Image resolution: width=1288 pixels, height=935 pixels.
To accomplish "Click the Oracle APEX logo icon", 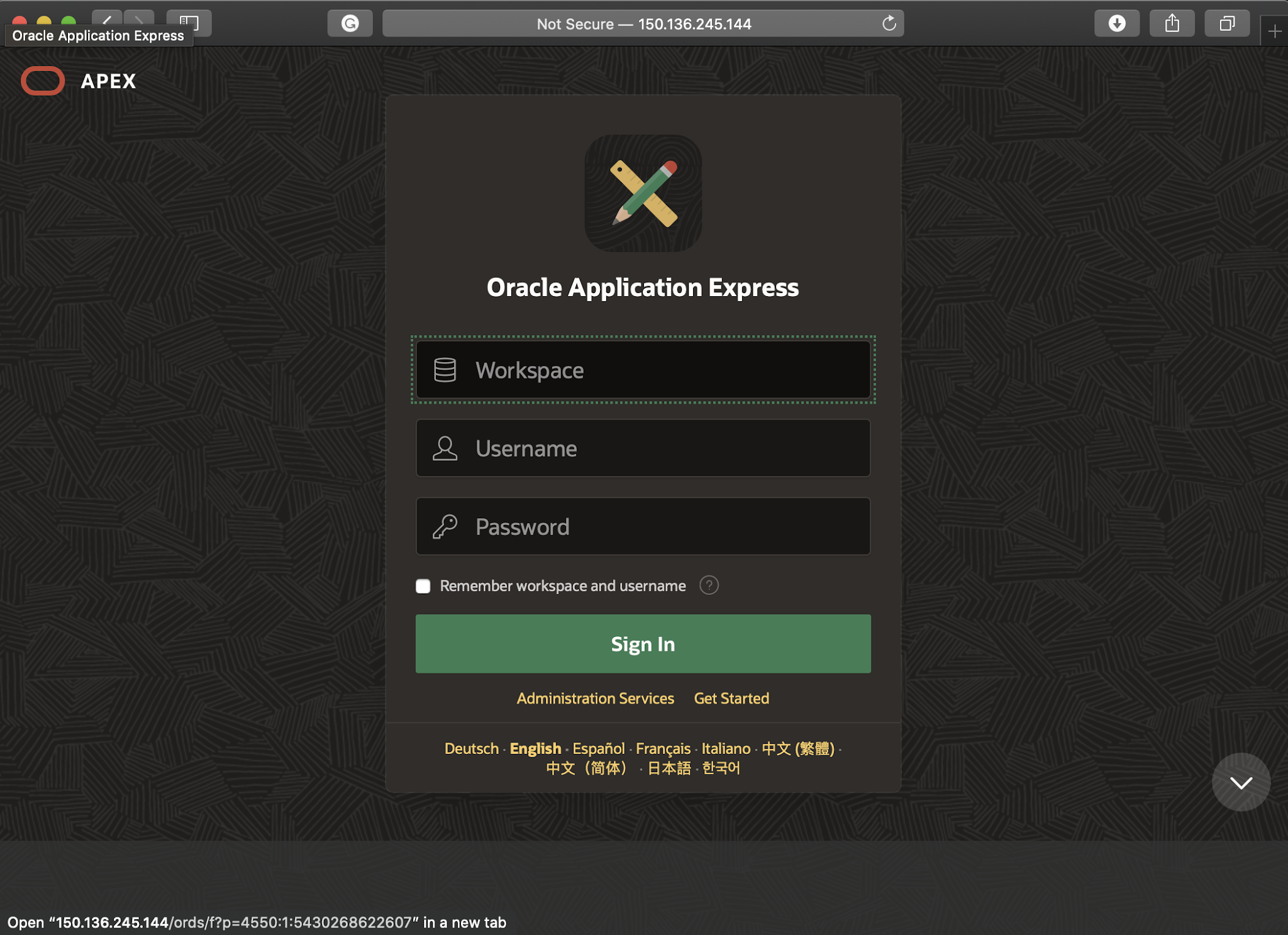I will point(43,81).
